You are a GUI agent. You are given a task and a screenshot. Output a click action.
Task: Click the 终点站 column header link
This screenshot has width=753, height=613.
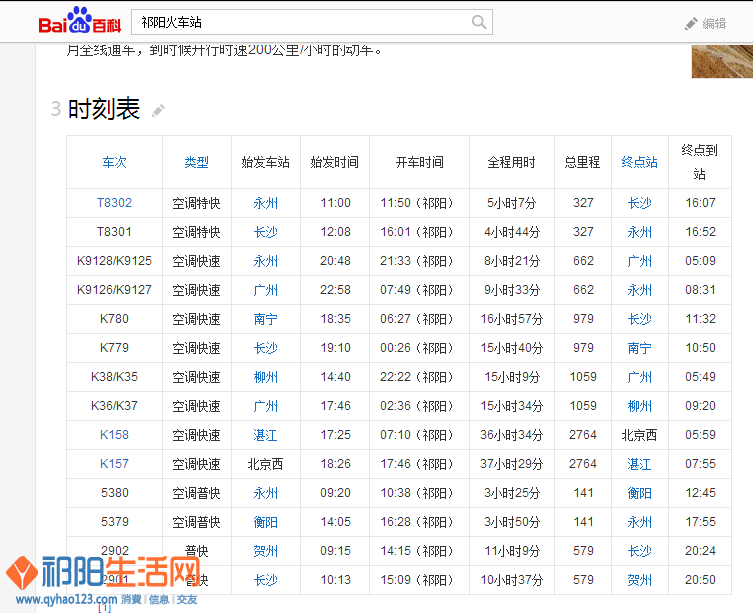tap(639, 162)
